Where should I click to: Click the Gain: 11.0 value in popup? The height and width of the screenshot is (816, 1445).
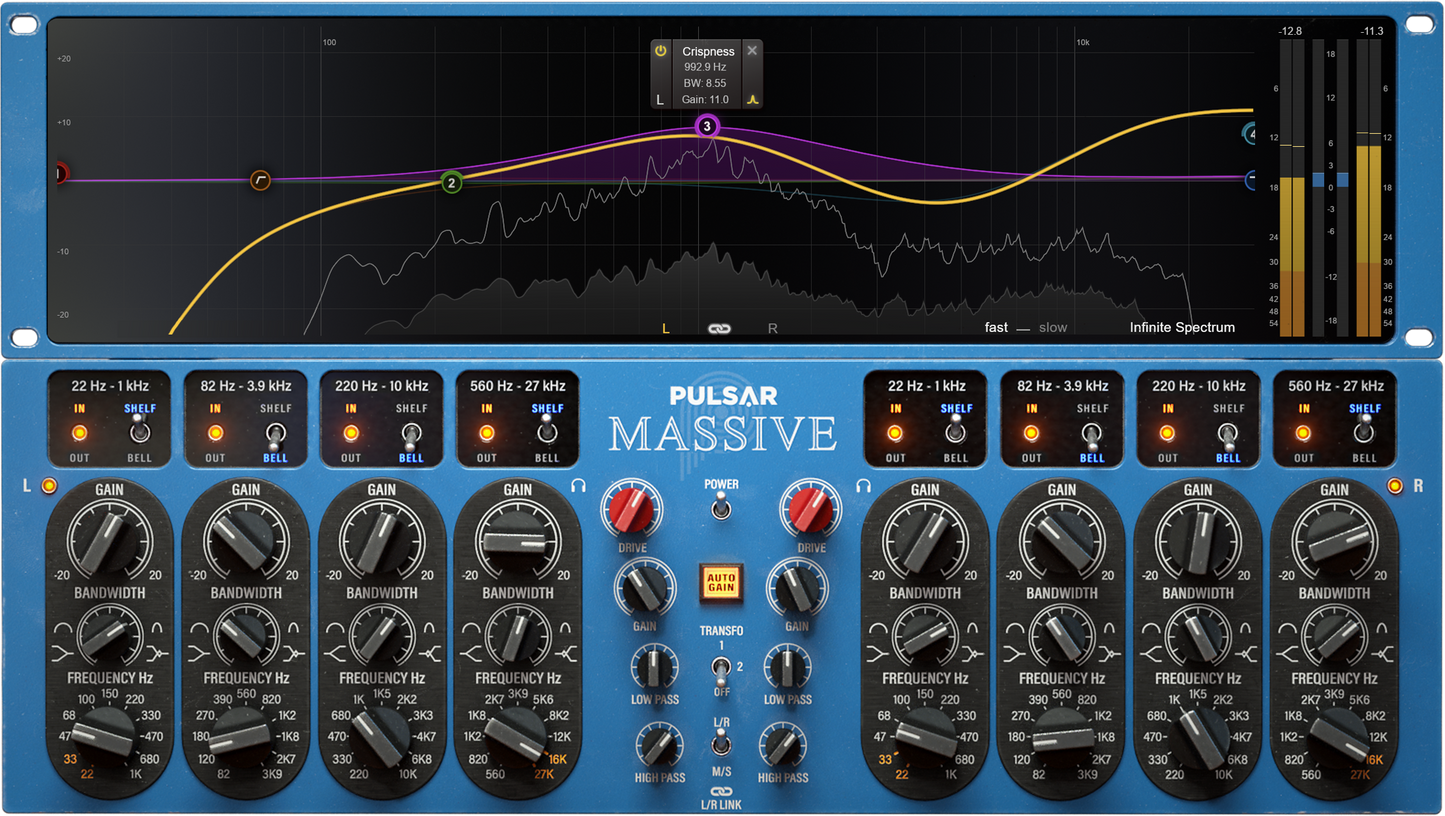(x=705, y=100)
